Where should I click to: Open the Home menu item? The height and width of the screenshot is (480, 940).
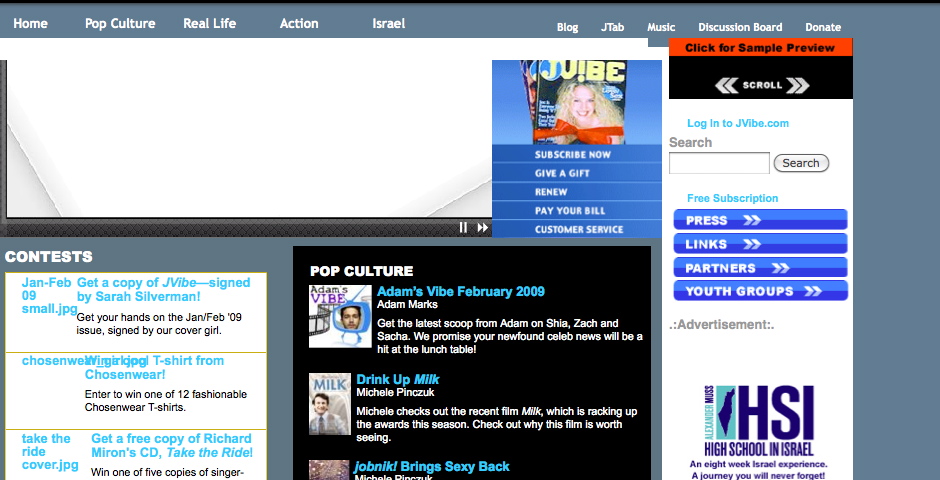click(31, 23)
